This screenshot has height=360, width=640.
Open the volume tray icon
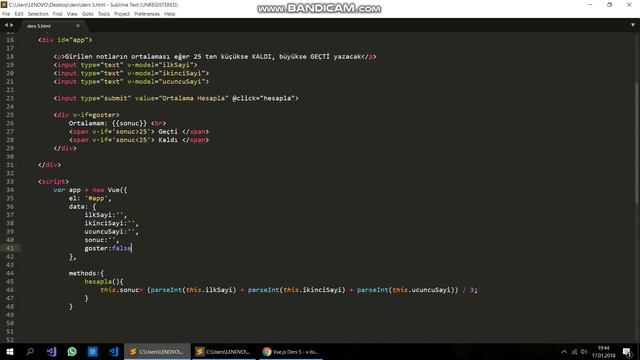click(584, 352)
